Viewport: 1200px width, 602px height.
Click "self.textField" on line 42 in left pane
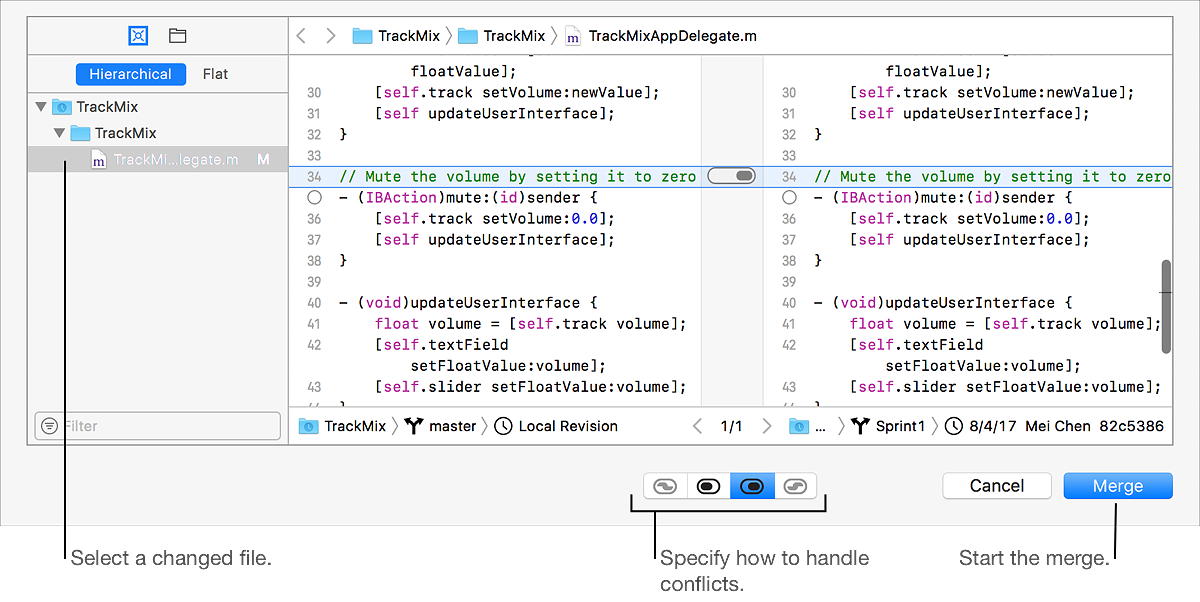coord(446,345)
